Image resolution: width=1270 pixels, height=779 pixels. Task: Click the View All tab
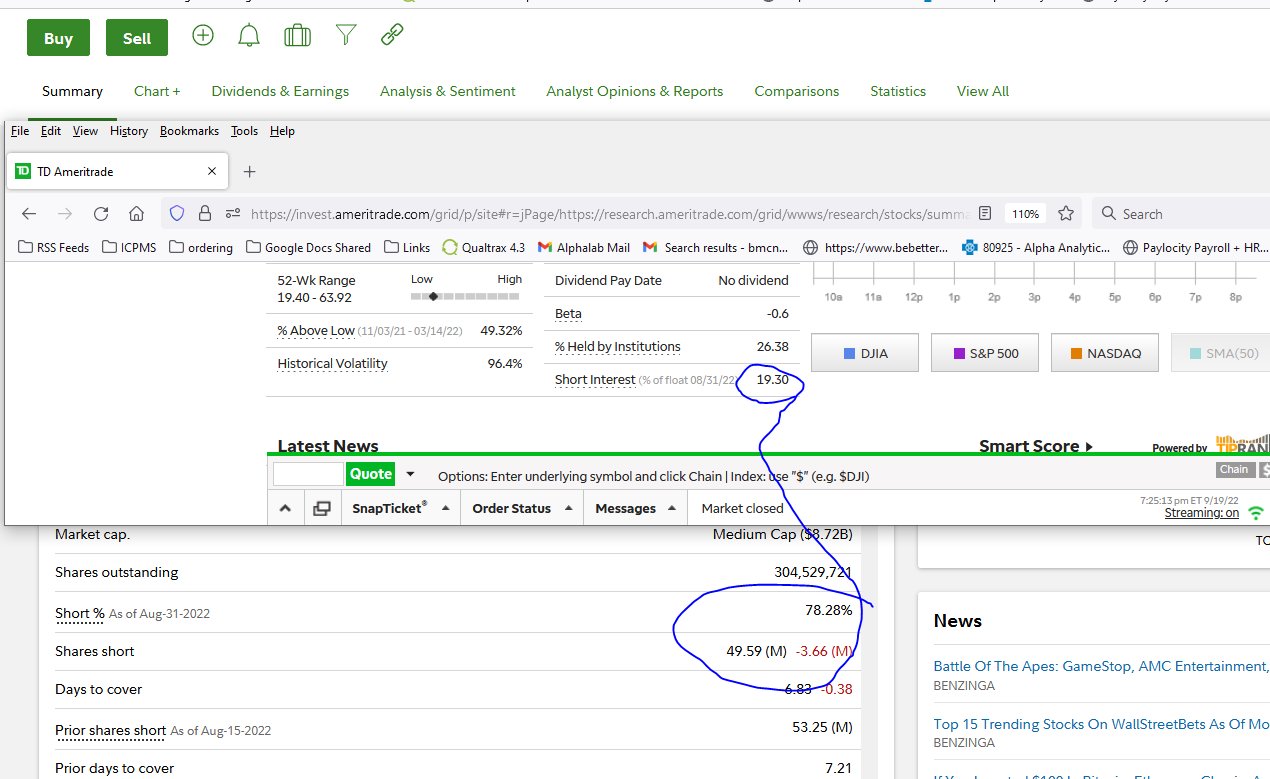(x=983, y=91)
